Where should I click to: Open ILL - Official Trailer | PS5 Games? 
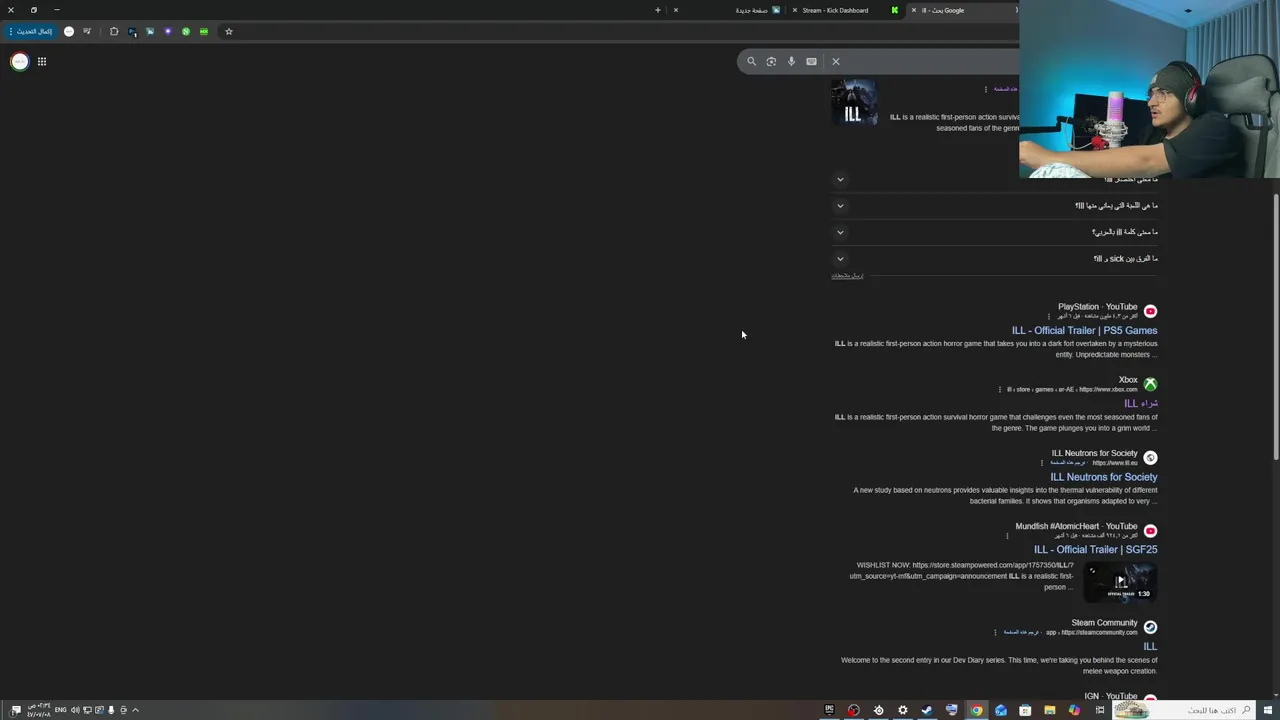point(1084,330)
